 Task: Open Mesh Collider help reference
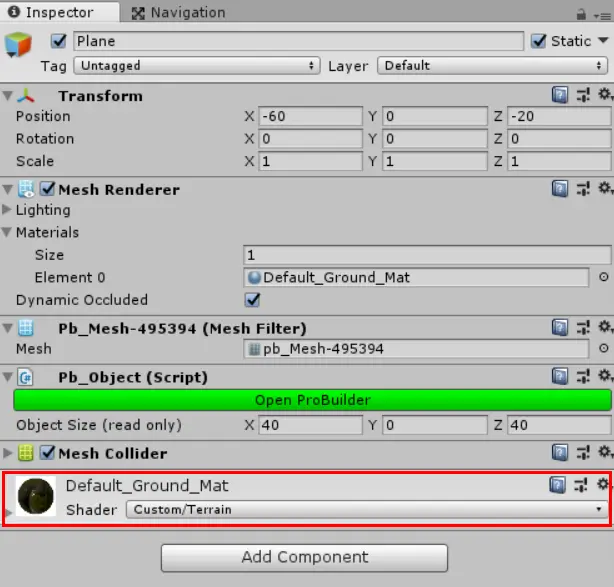(560, 452)
